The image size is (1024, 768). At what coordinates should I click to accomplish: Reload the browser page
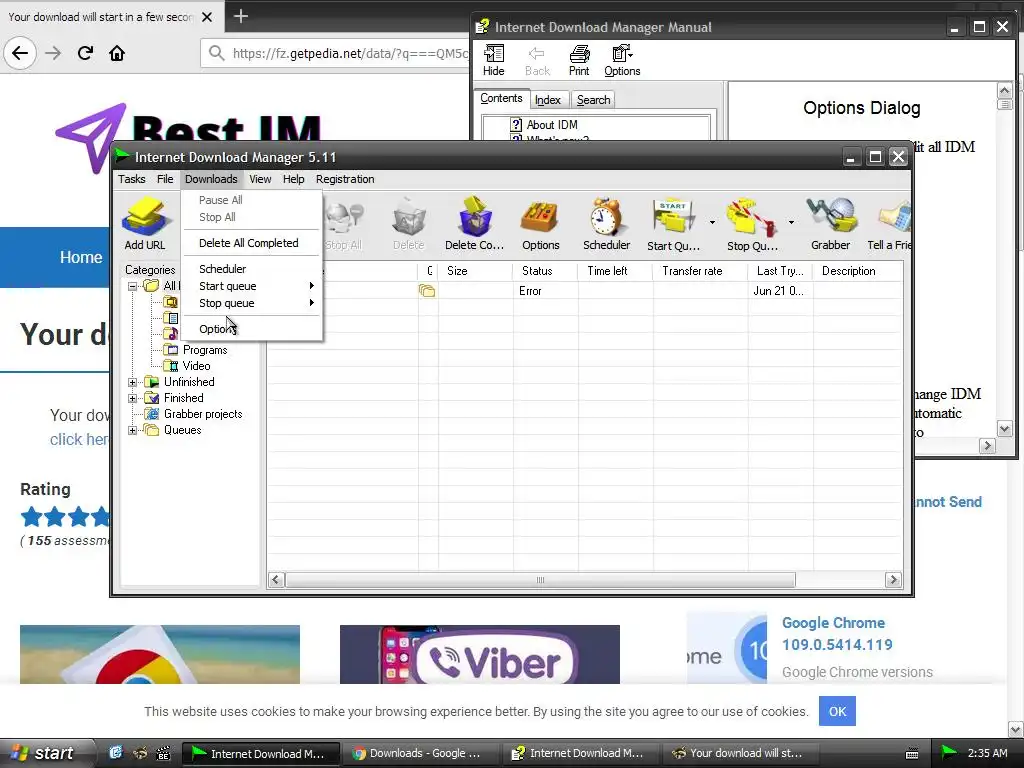85,53
